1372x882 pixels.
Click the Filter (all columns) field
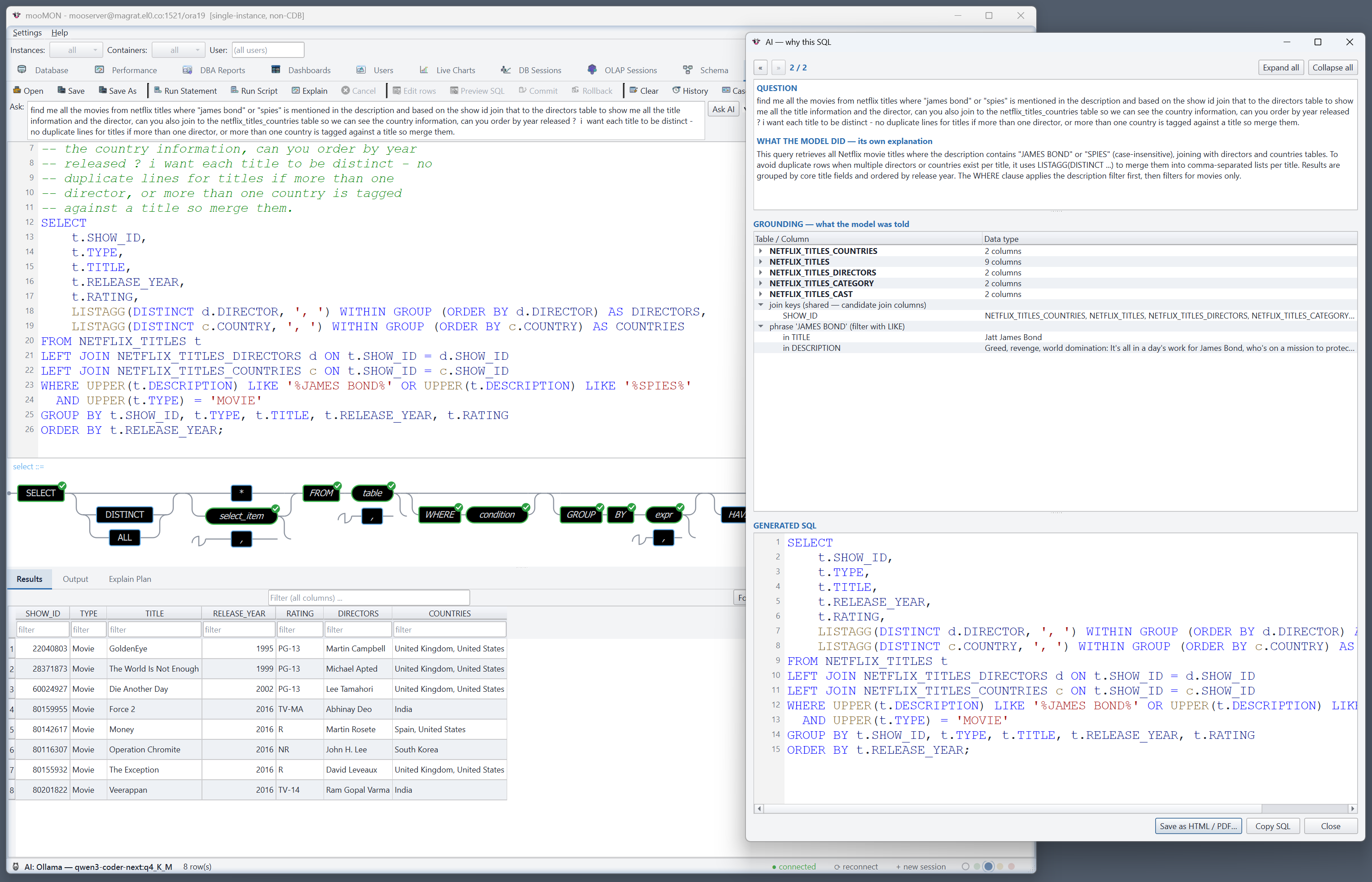click(369, 598)
